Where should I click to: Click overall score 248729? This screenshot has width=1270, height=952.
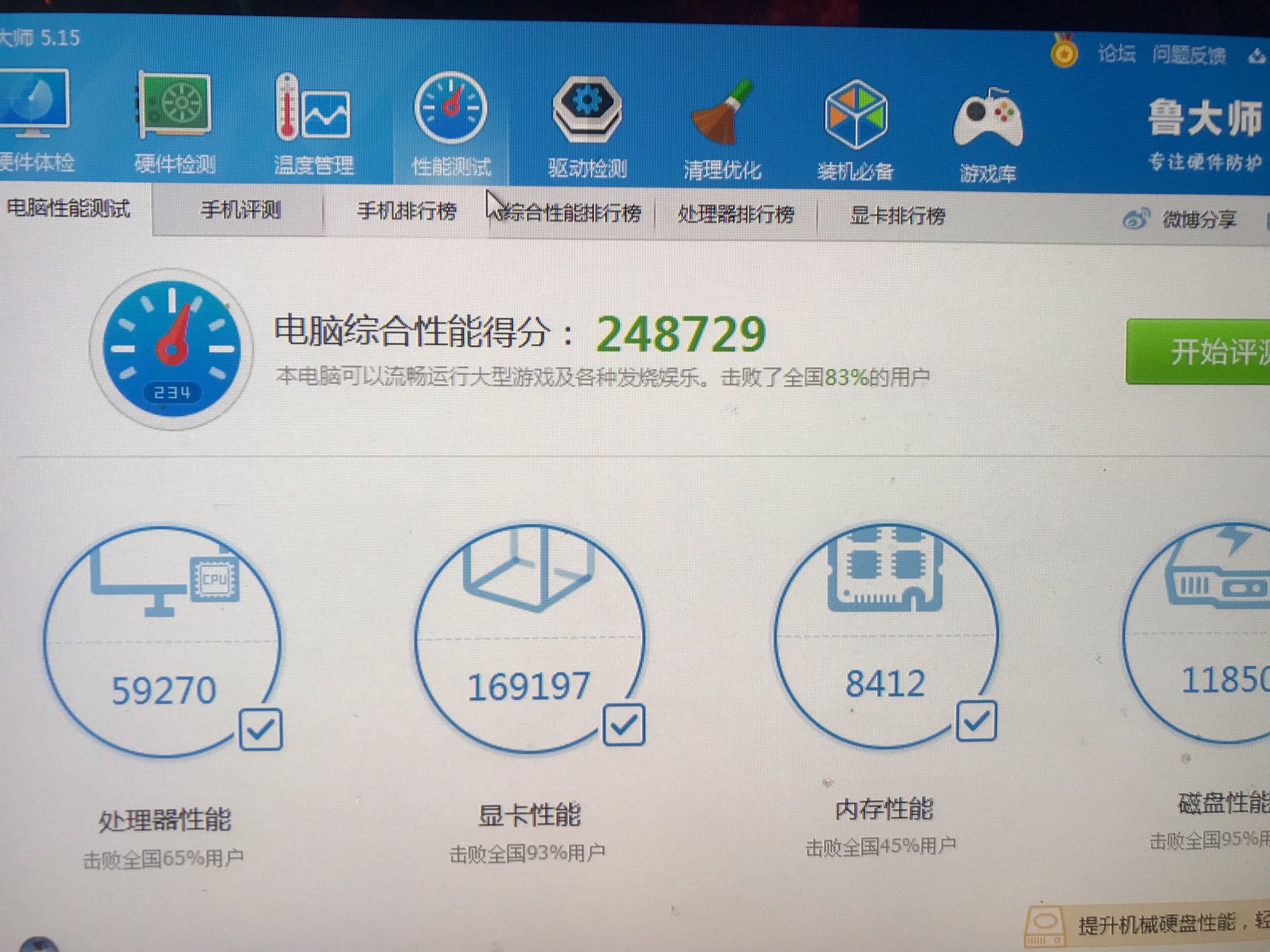[x=681, y=334]
